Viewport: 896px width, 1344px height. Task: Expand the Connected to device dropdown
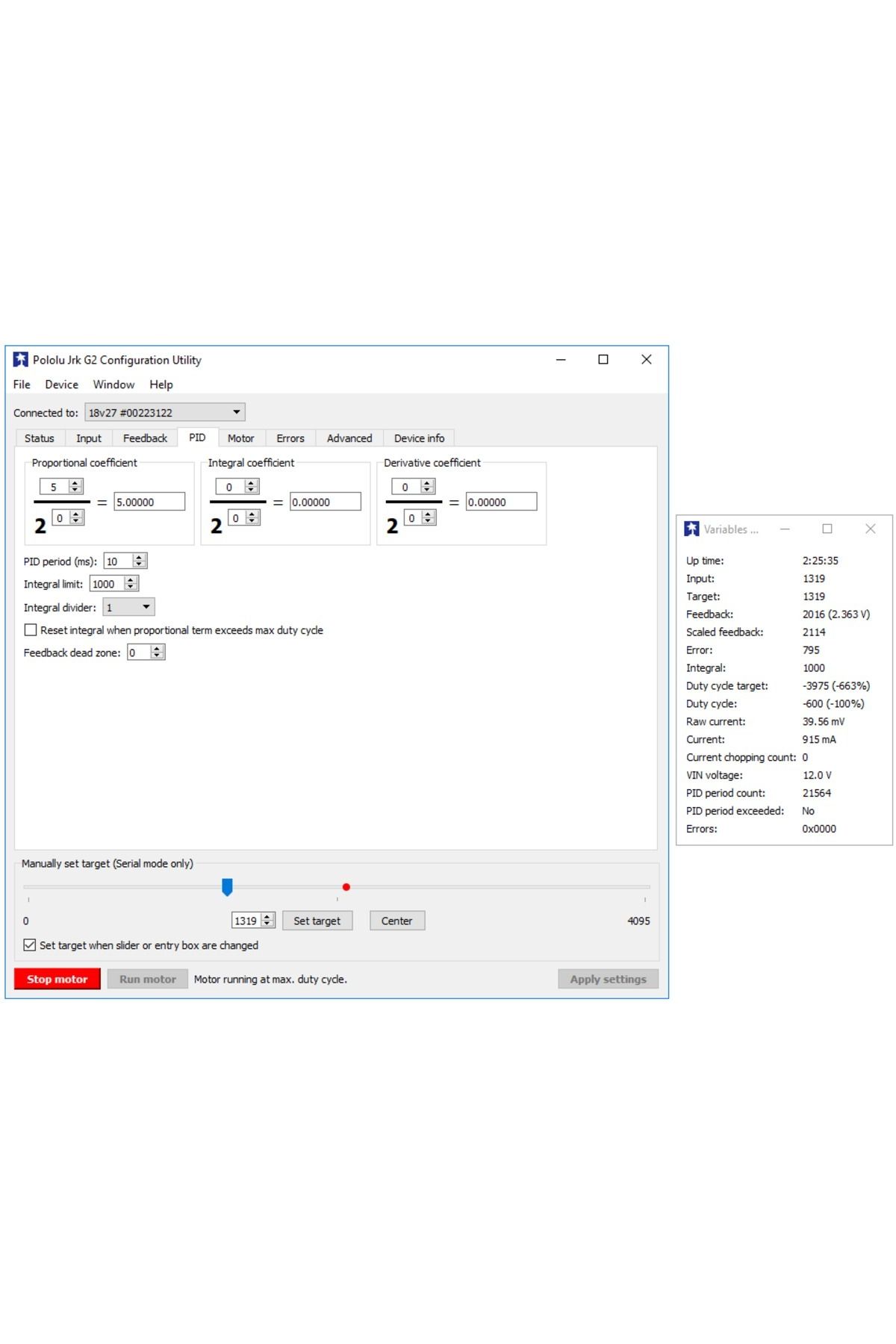click(x=165, y=412)
